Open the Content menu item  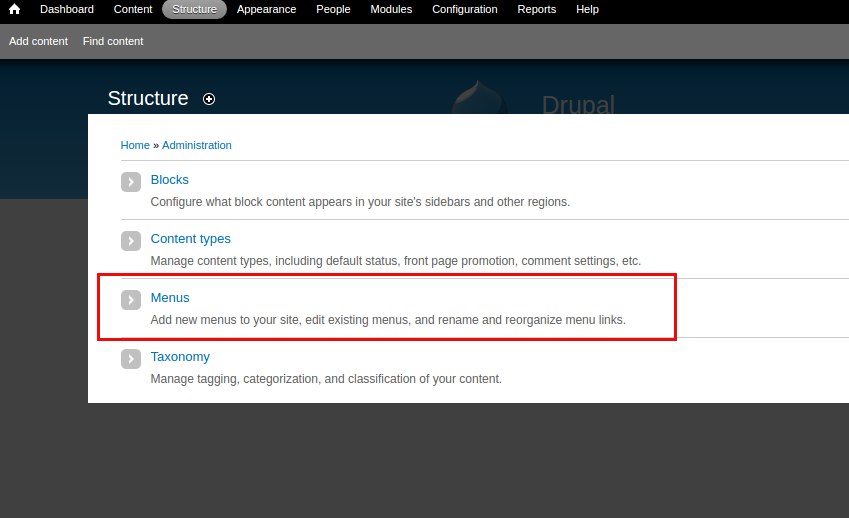pos(133,9)
